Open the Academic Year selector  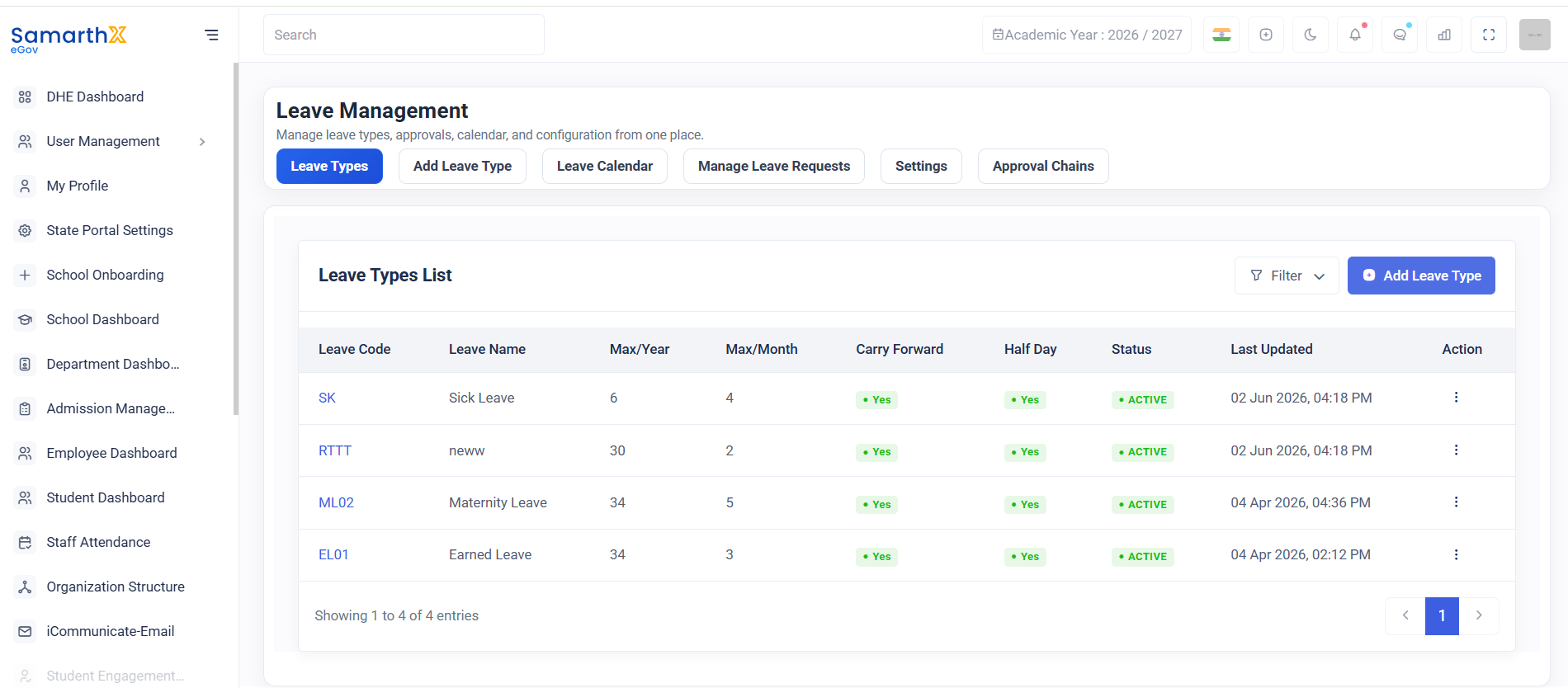(x=1087, y=35)
